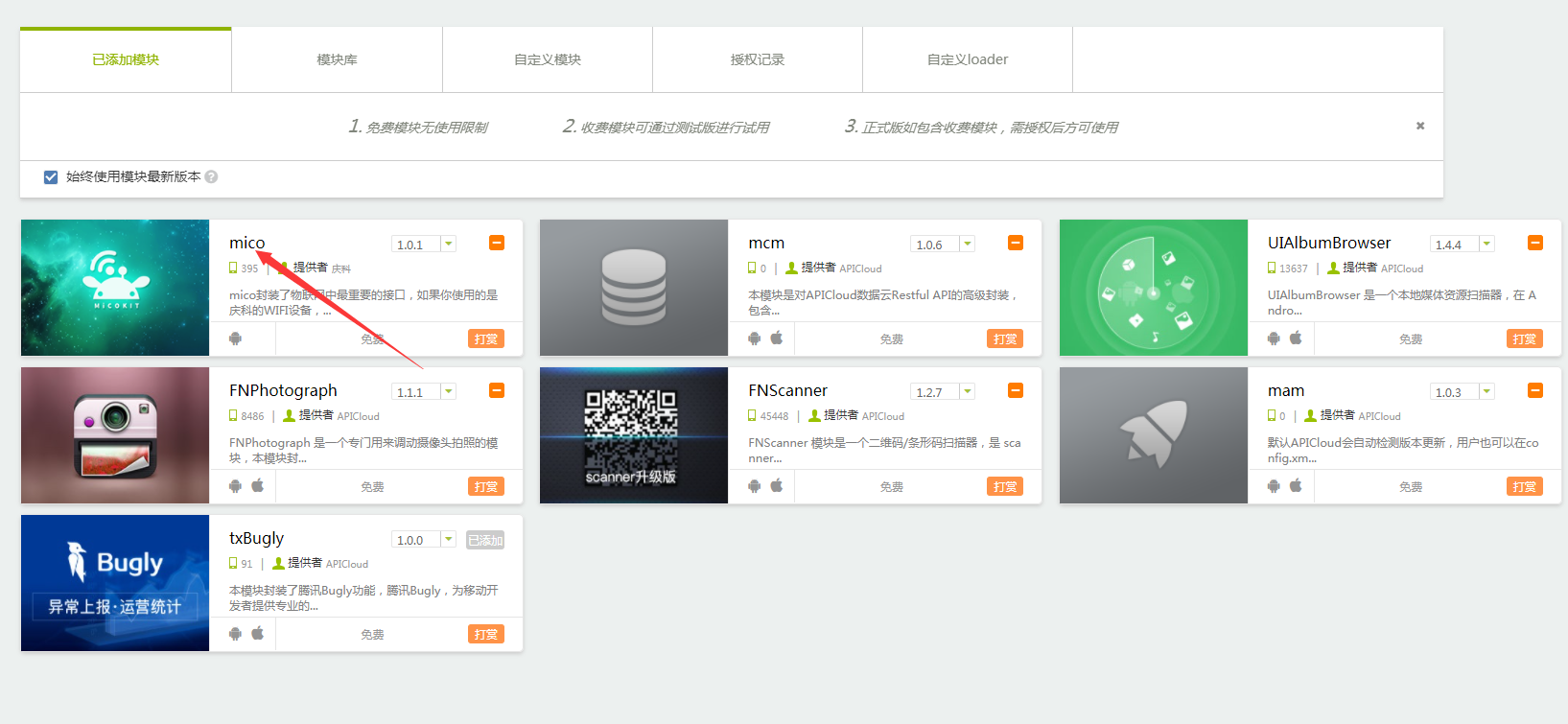The image size is (1568, 724).
Task: Open the FNScanner QR code thumbnail
Action: 634,435
